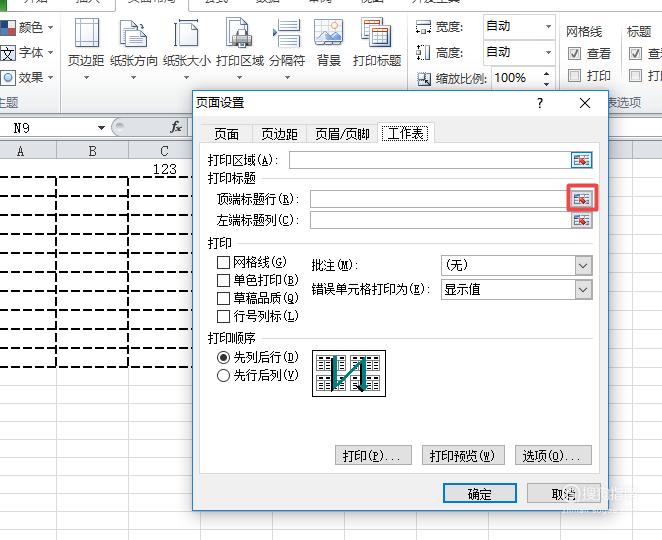
Task: Click the dialog help question mark
Action: (x=540, y=103)
